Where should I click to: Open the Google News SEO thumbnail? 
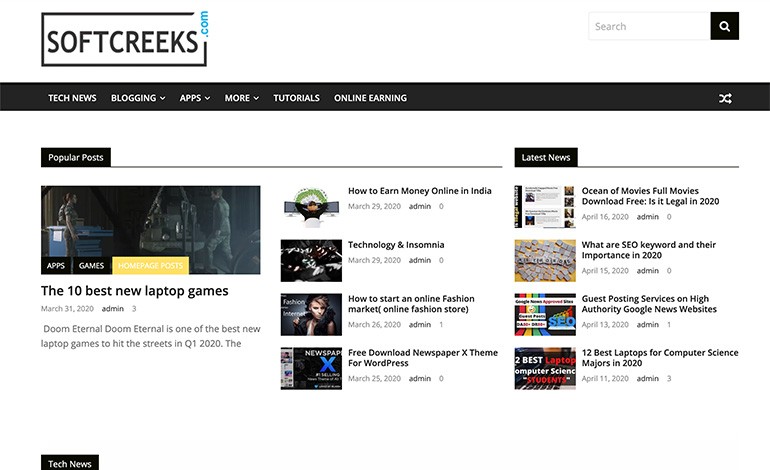tap(545, 315)
